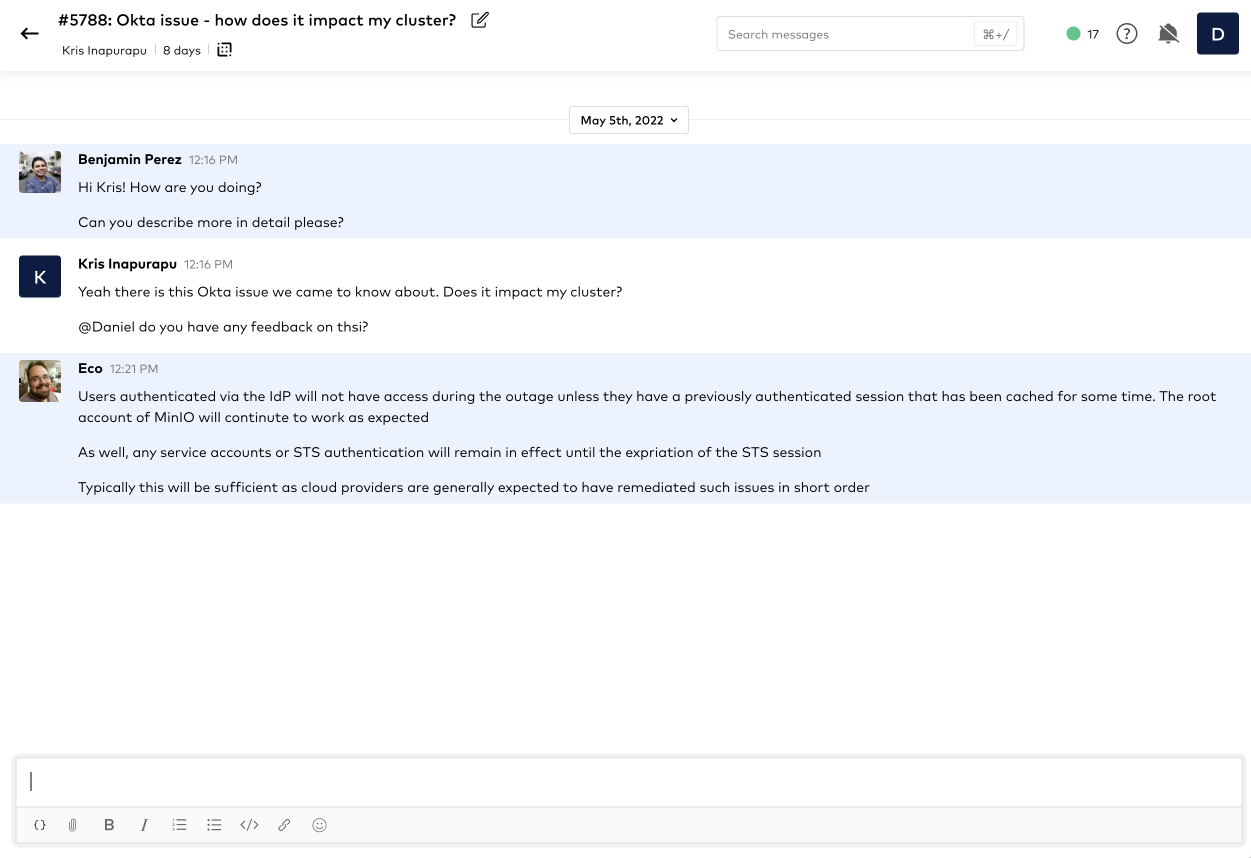Add a hyperlink with link icon
This screenshot has height=858, width=1251.
[285, 825]
